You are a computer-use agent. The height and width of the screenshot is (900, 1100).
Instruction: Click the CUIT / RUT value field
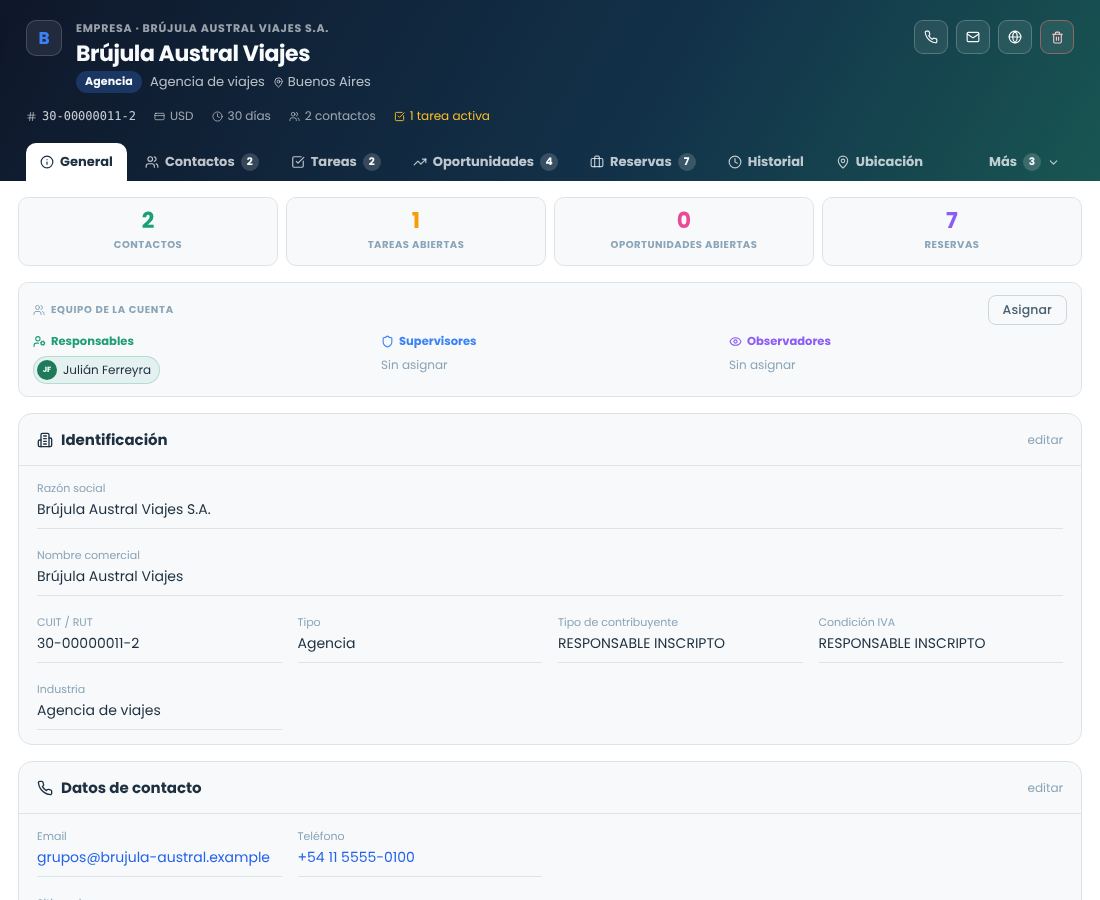pos(159,643)
